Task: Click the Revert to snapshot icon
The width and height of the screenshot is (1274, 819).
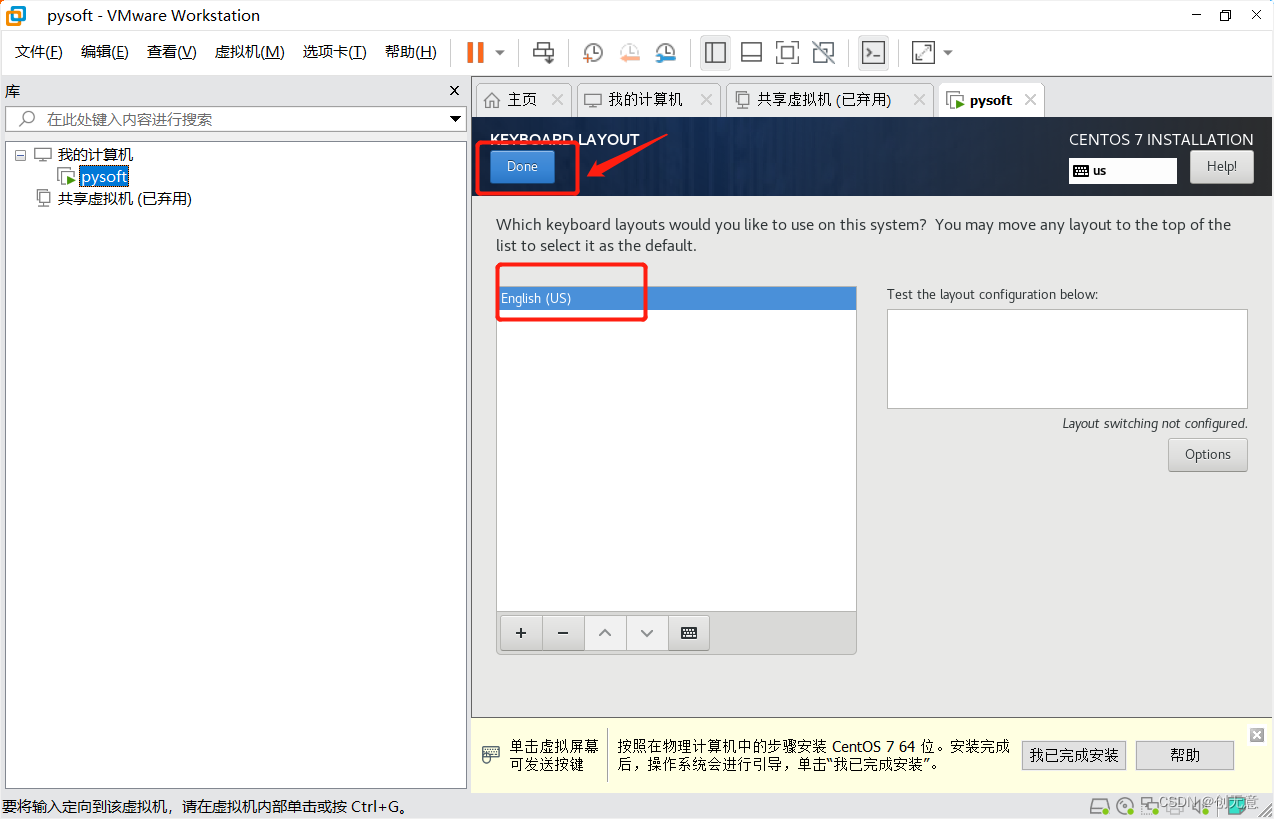Action: tap(629, 52)
